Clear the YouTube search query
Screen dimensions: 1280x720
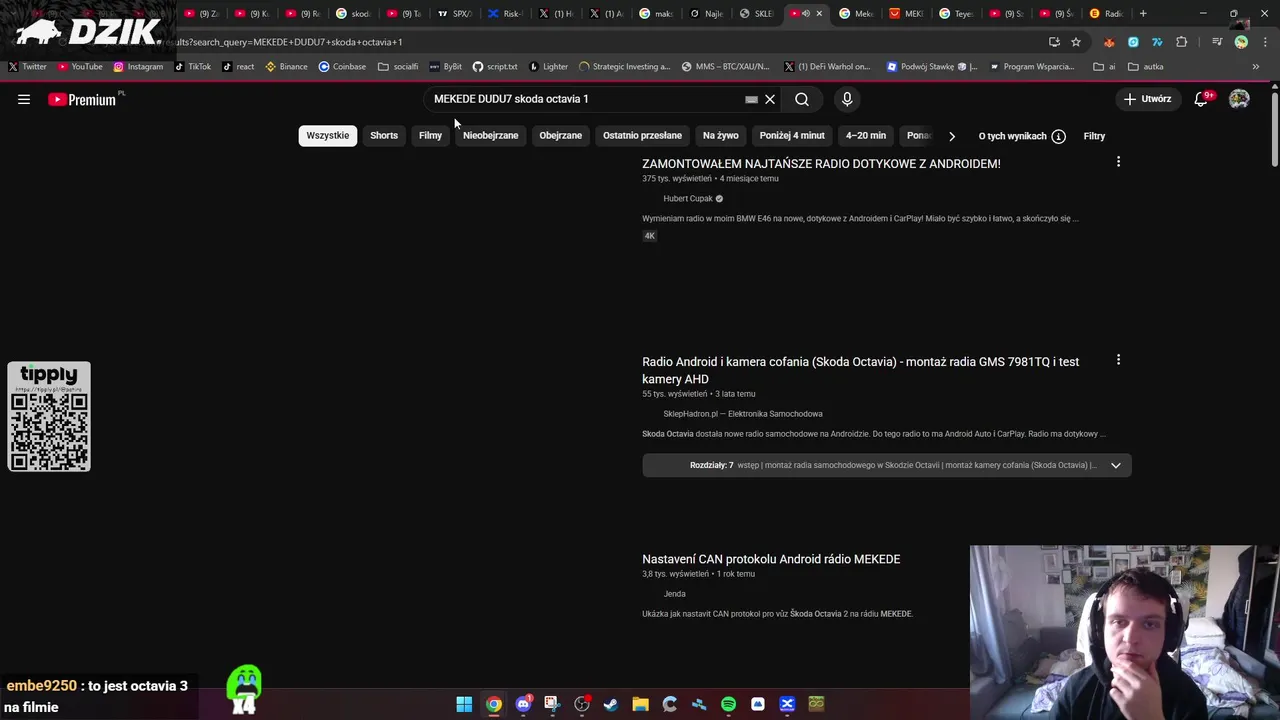pyautogui.click(x=770, y=99)
